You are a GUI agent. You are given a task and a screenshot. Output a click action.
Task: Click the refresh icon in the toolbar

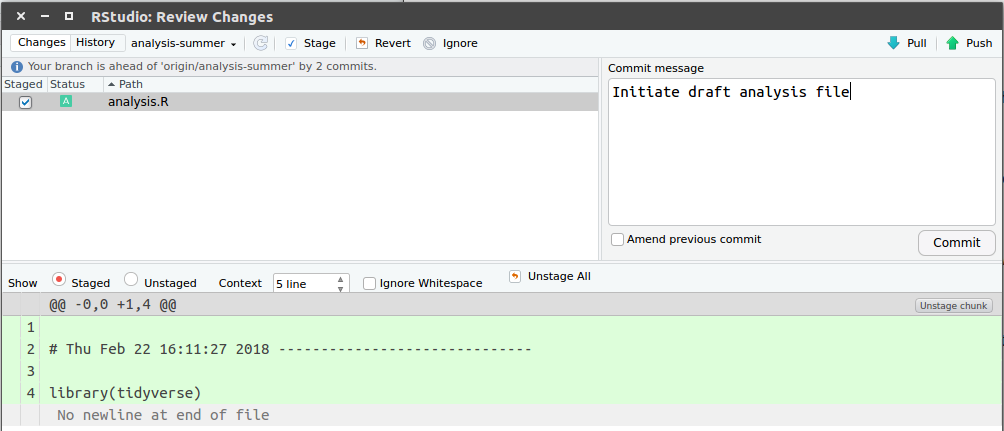point(260,43)
